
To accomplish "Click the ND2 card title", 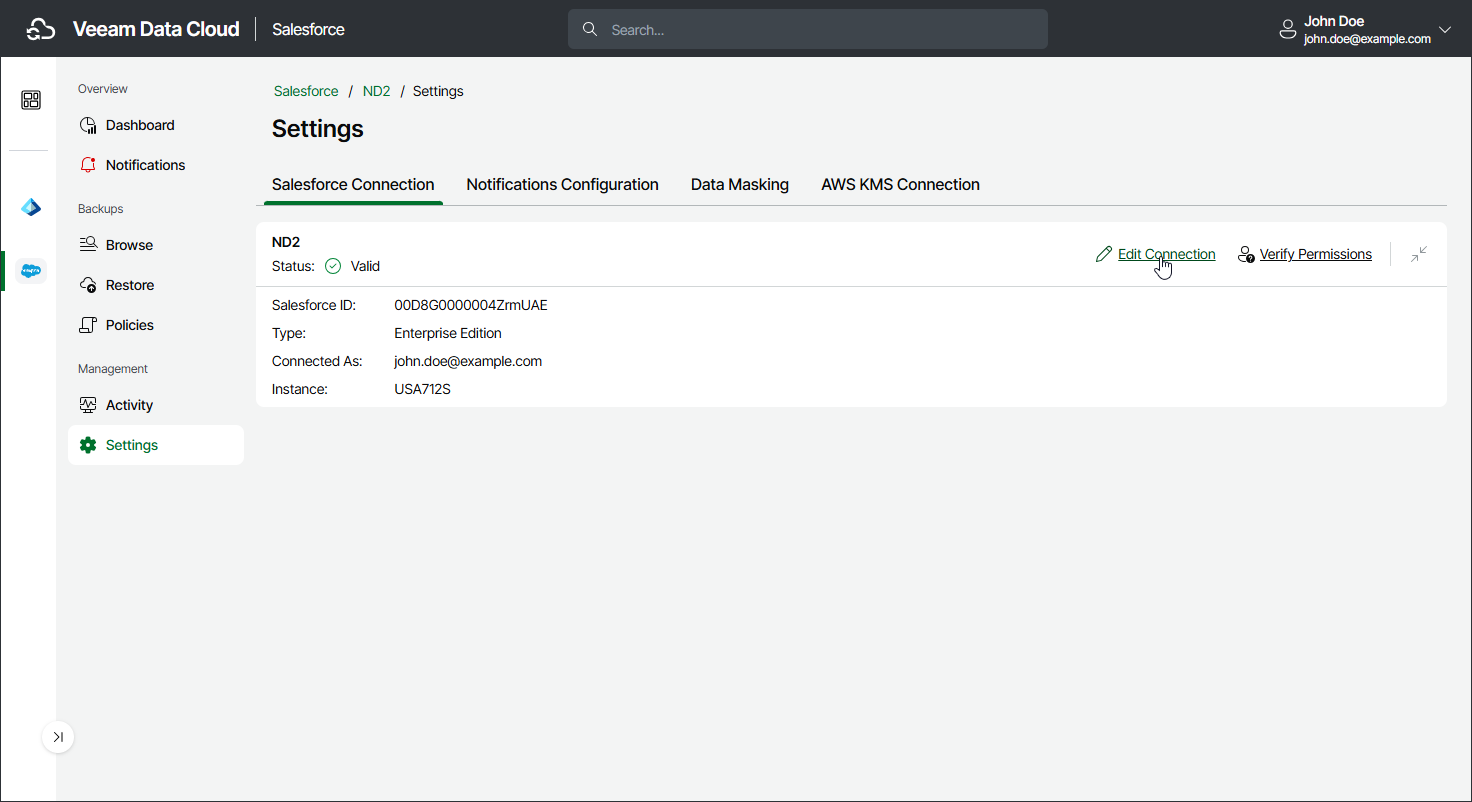I will click(x=286, y=242).
